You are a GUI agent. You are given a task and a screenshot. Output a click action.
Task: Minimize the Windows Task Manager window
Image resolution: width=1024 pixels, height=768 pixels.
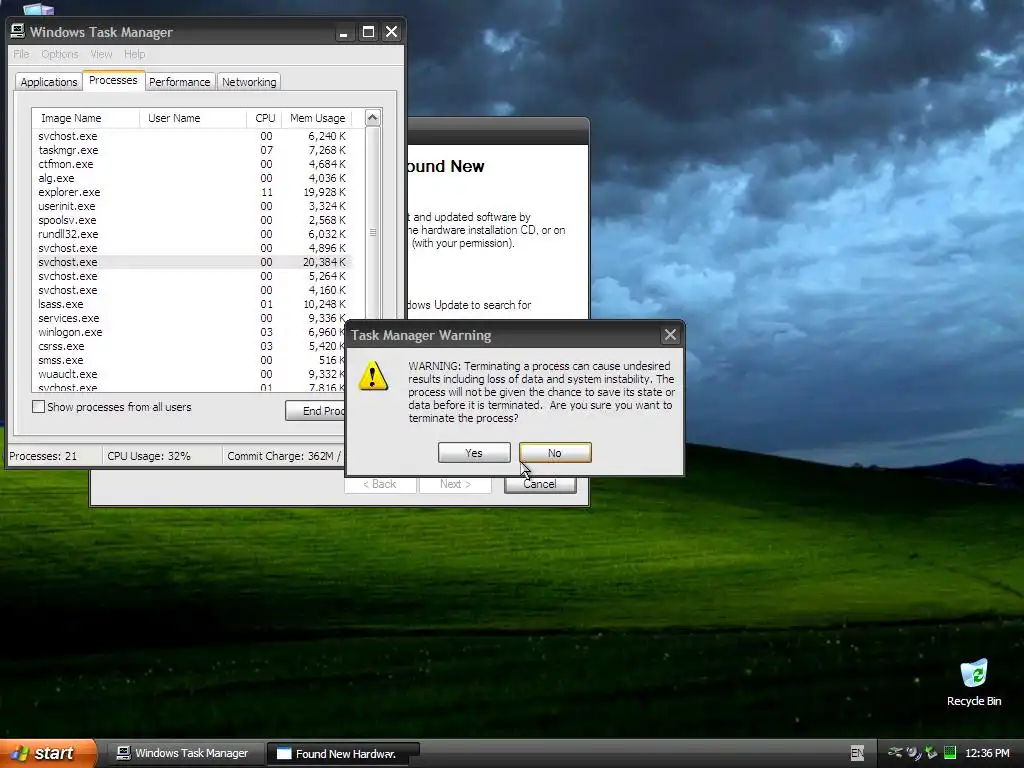click(344, 32)
